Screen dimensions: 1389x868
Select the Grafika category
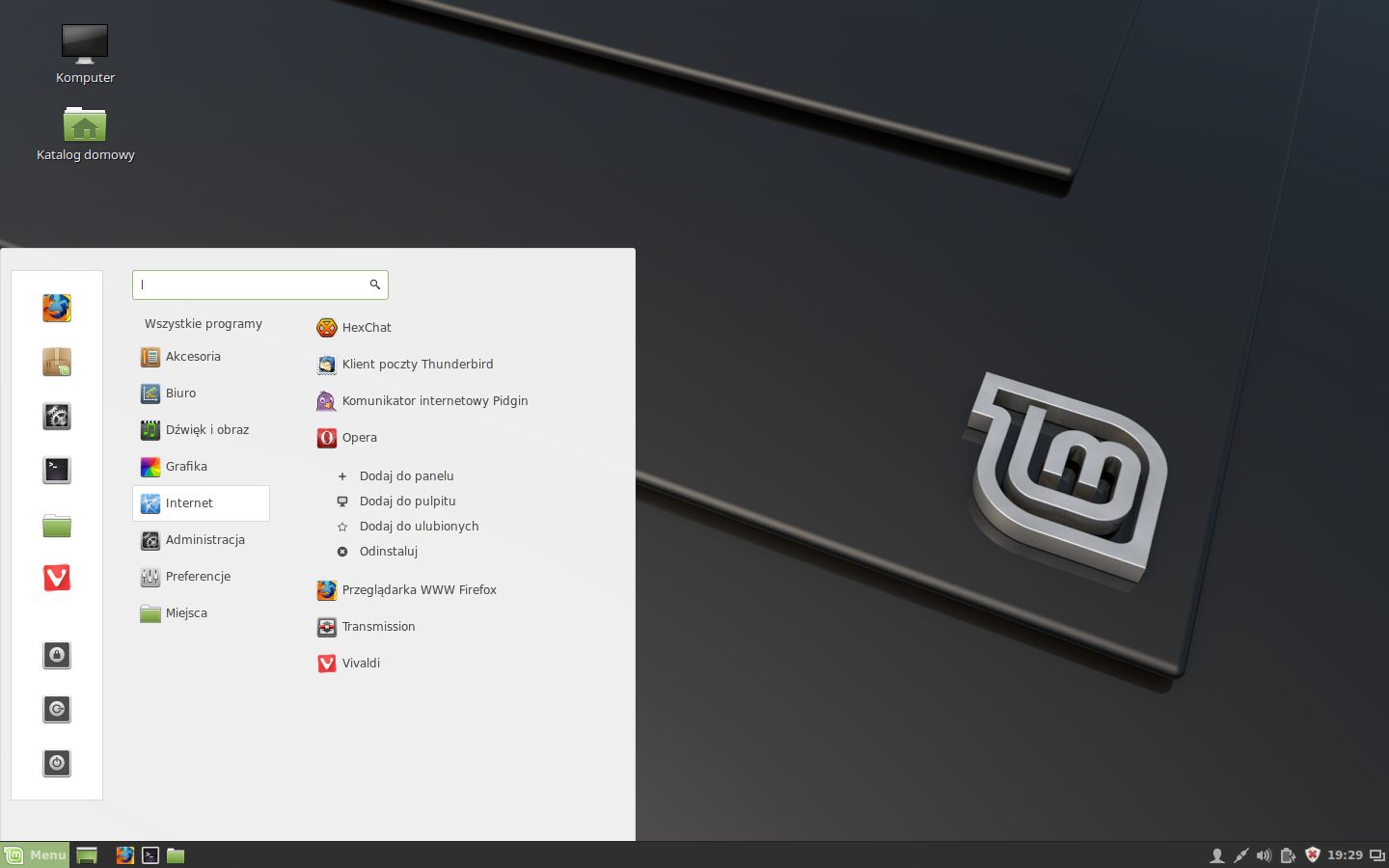(201, 467)
